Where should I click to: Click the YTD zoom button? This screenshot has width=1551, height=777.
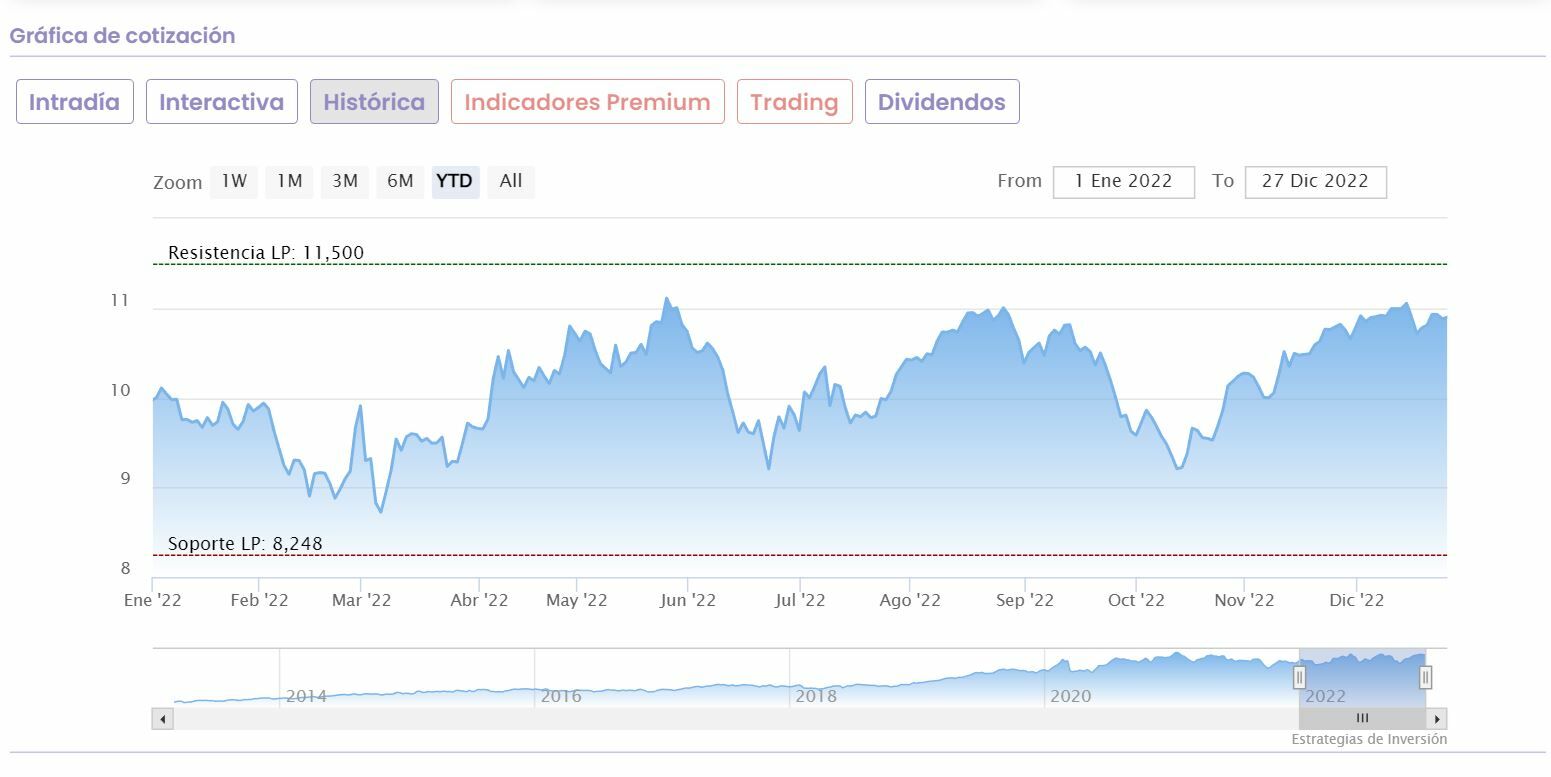point(455,182)
